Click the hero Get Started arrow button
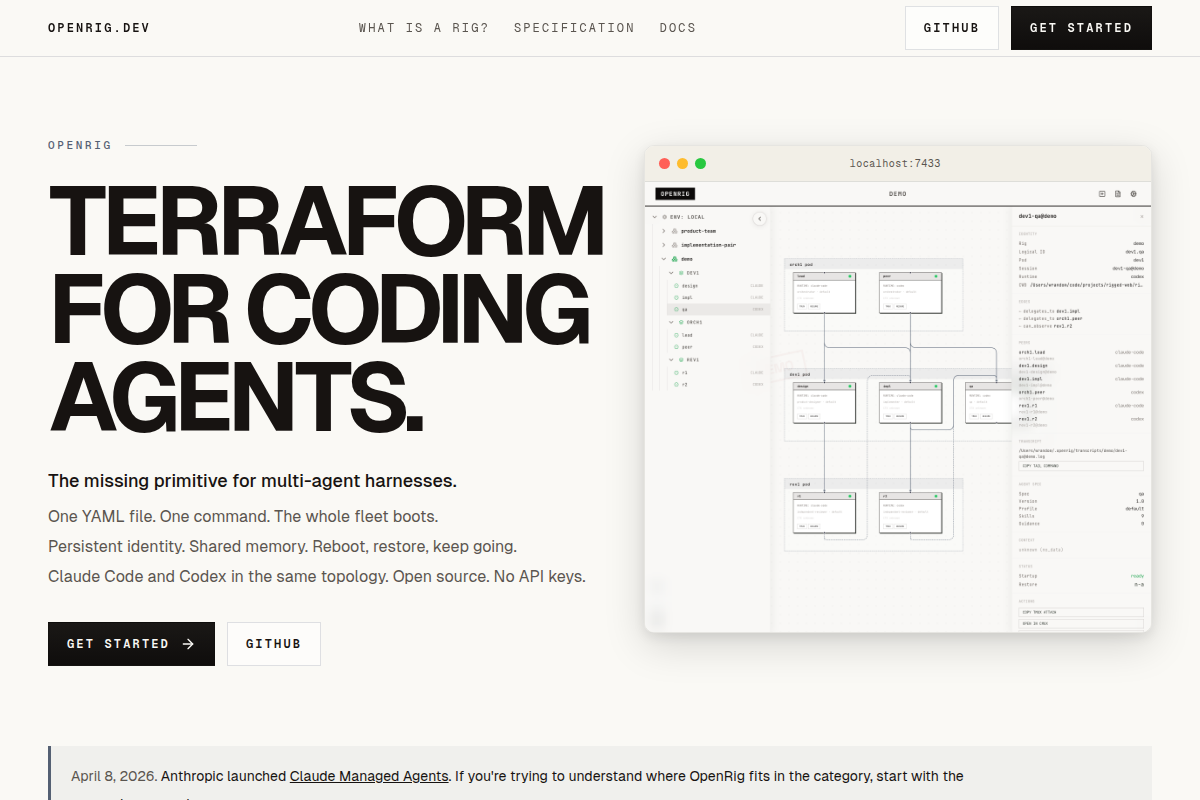Image resolution: width=1200 pixels, height=800 pixels. pos(131,644)
